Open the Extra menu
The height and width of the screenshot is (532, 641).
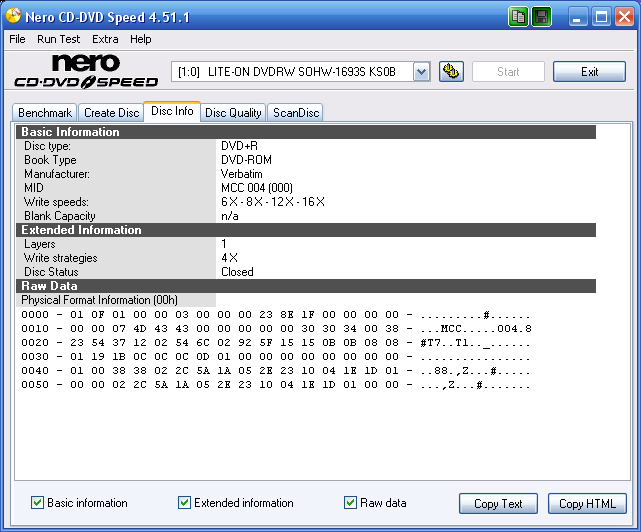pos(105,39)
